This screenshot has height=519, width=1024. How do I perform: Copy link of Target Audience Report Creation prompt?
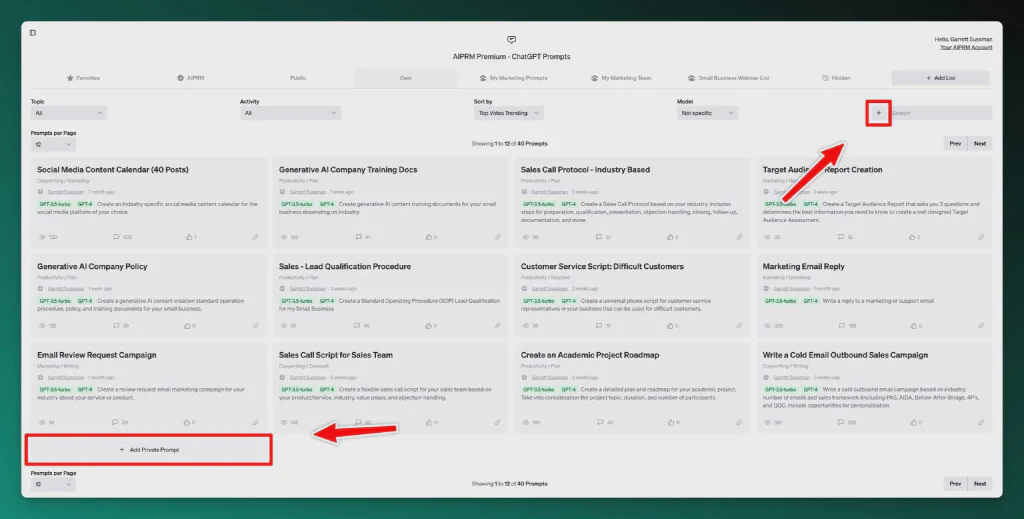(981, 237)
